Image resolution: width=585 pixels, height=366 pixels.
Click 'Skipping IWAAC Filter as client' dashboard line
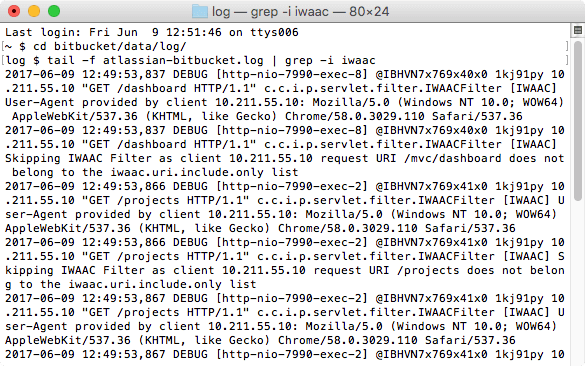coord(113,159)
